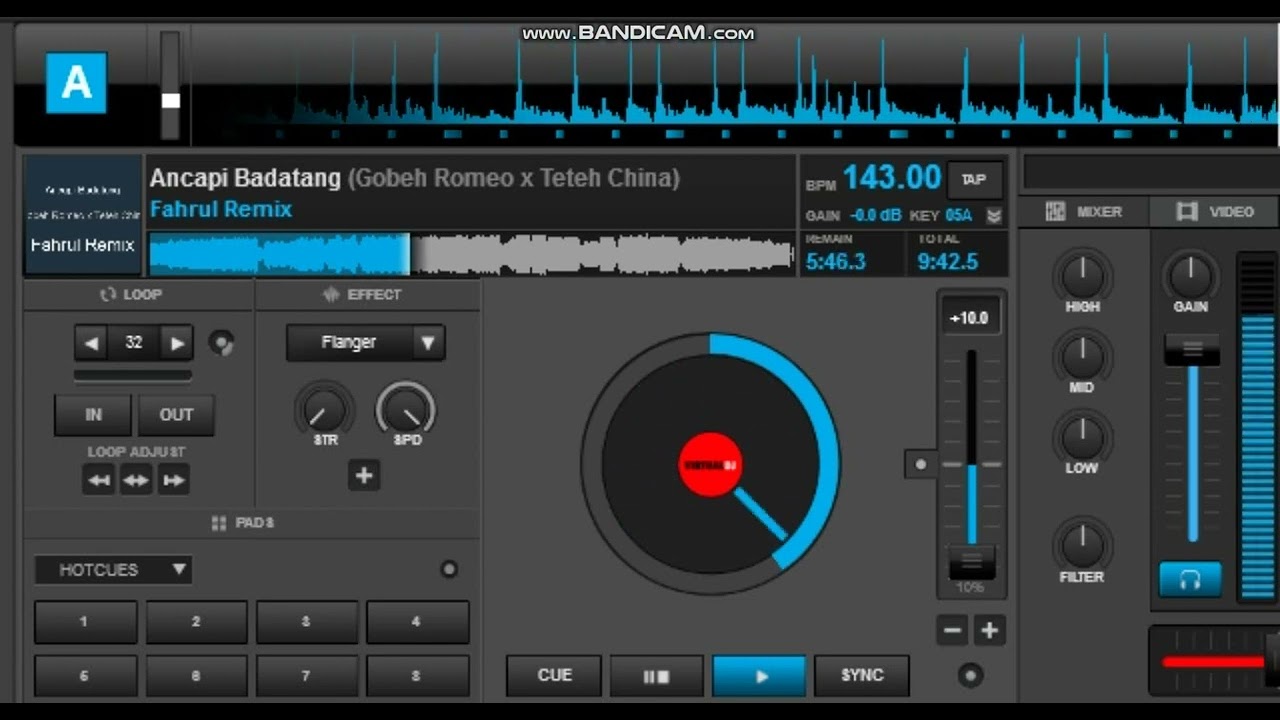
Task: Click the LOW EQ knob
Action: 1082,437
